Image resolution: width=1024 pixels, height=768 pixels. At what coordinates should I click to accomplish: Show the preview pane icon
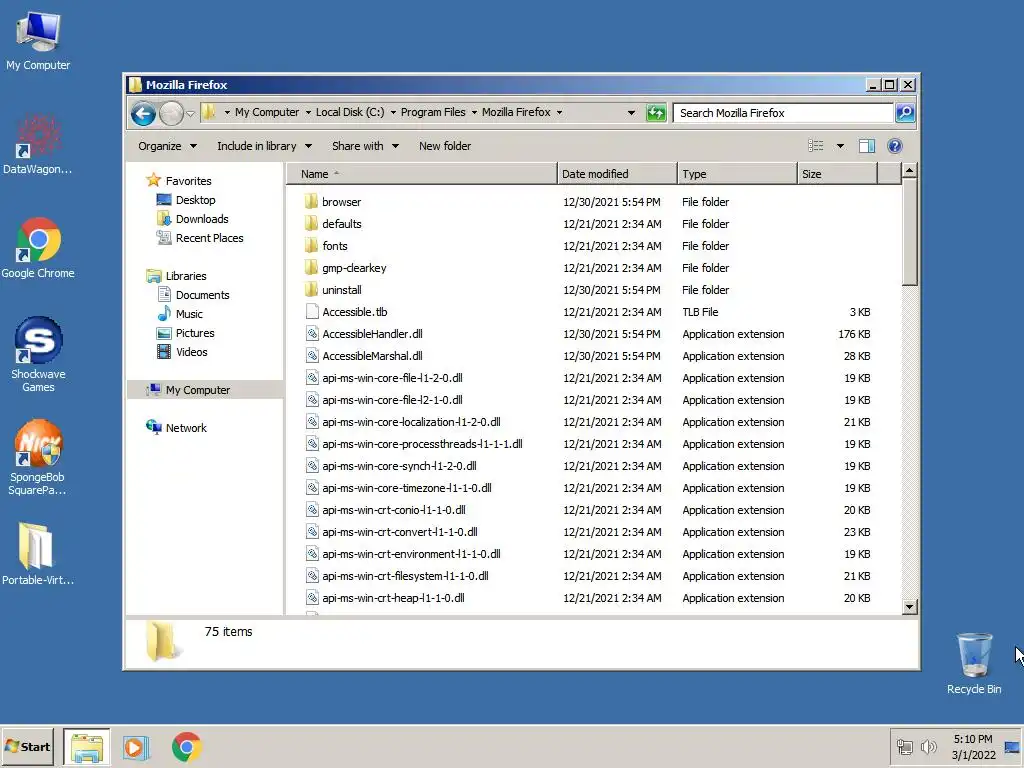point(867,146)
